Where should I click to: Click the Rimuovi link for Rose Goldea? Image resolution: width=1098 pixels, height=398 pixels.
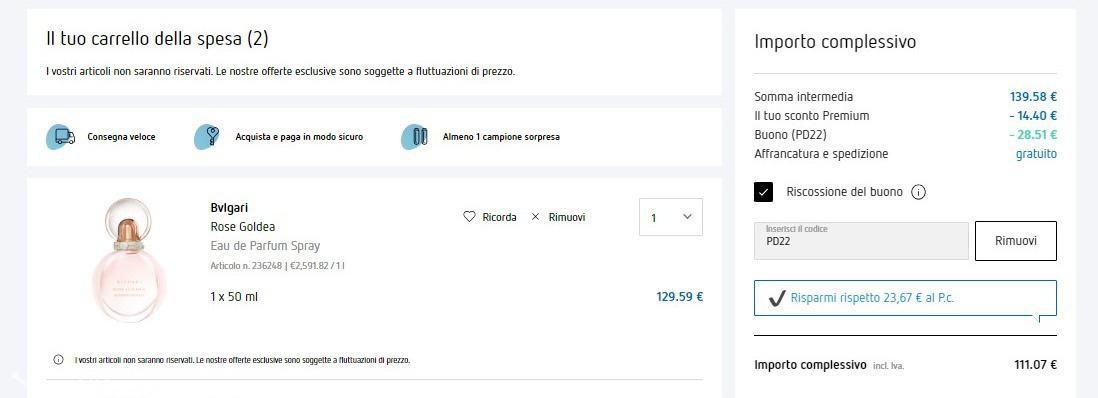[567, 217]
